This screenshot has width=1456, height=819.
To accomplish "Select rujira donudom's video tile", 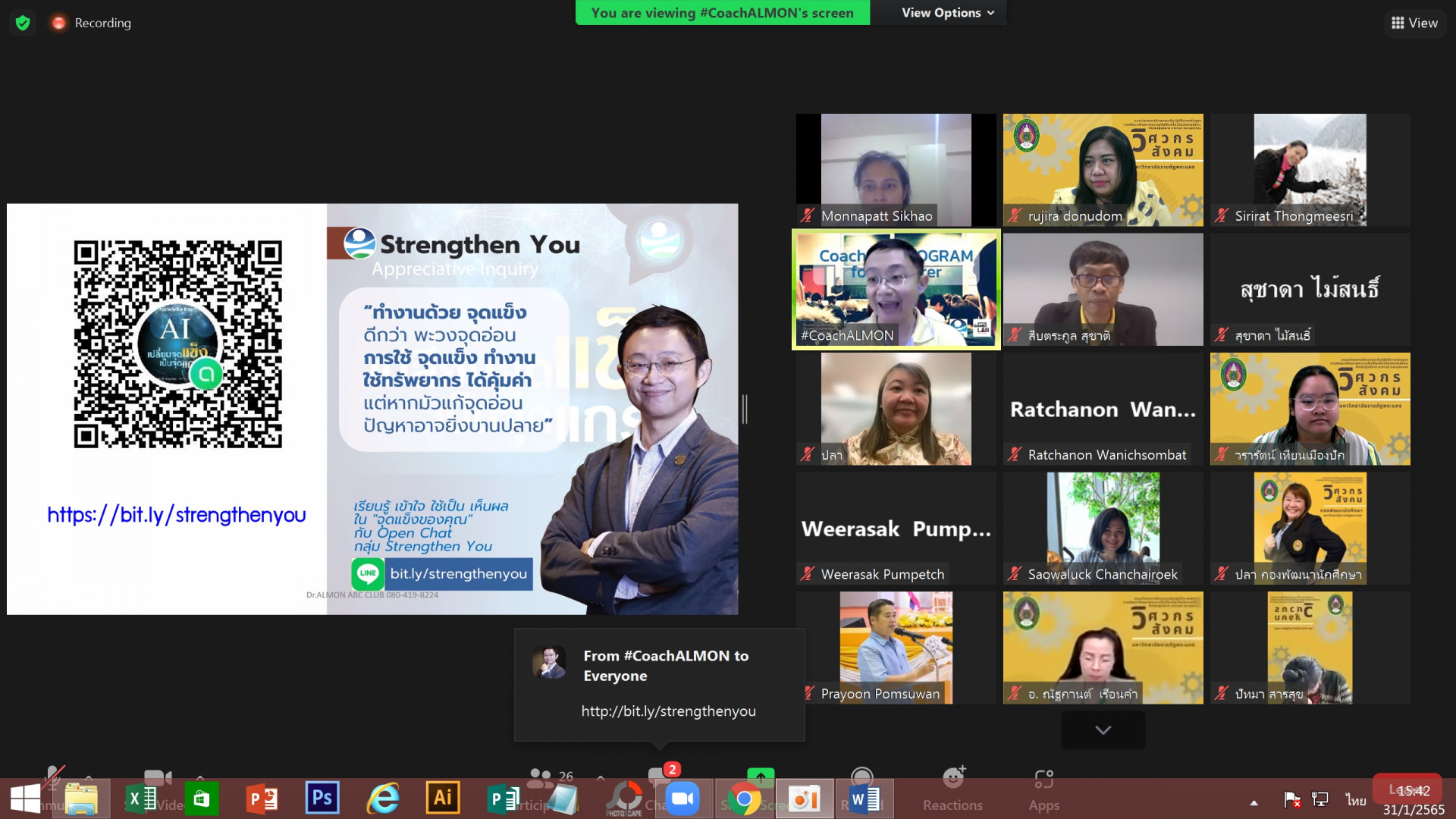I will click(1103, 170).
